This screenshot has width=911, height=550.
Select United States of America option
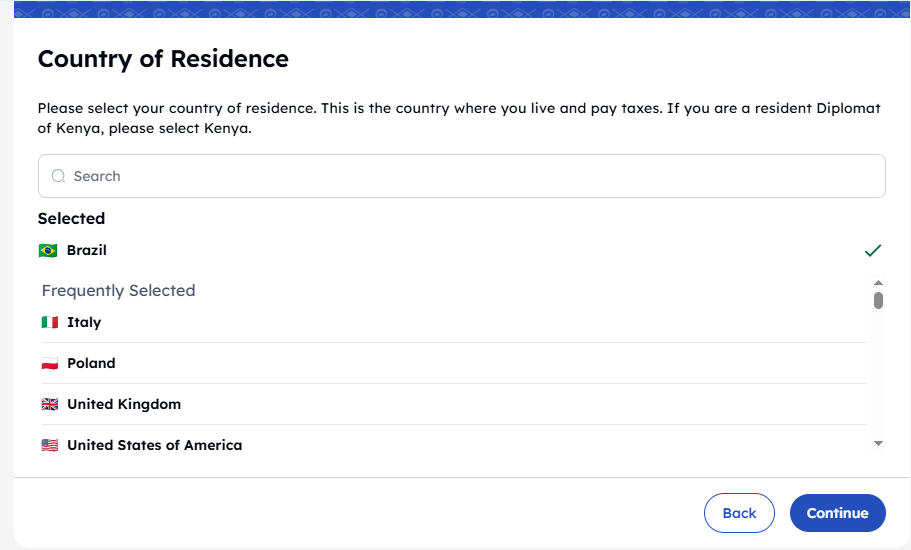tap(154, 445)
